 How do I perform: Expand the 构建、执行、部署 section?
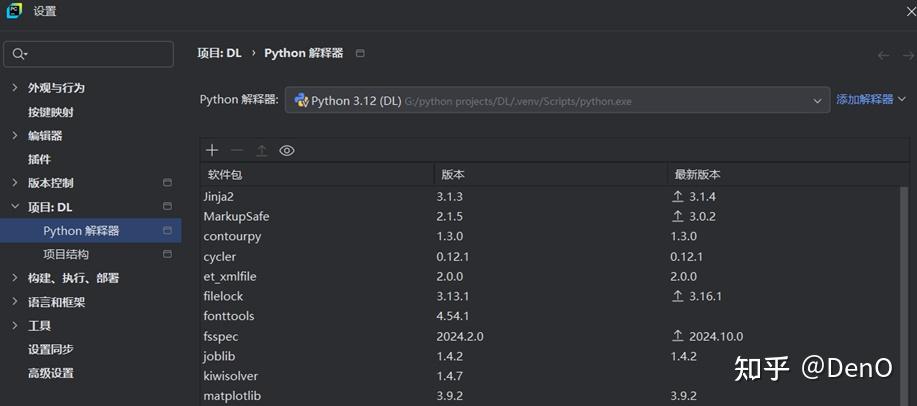15,278
